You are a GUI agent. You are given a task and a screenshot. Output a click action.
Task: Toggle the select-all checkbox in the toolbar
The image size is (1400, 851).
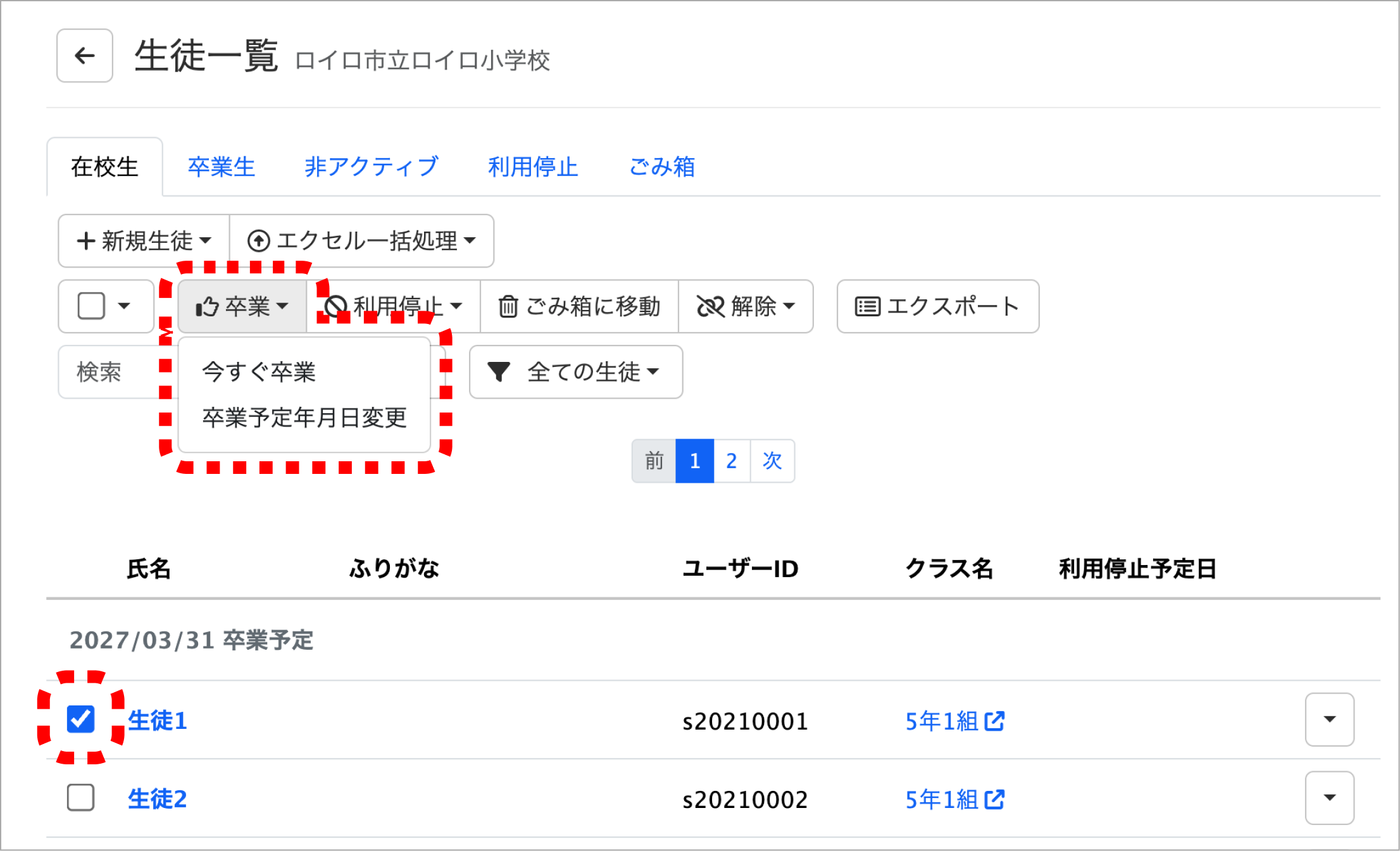(91, 306)
